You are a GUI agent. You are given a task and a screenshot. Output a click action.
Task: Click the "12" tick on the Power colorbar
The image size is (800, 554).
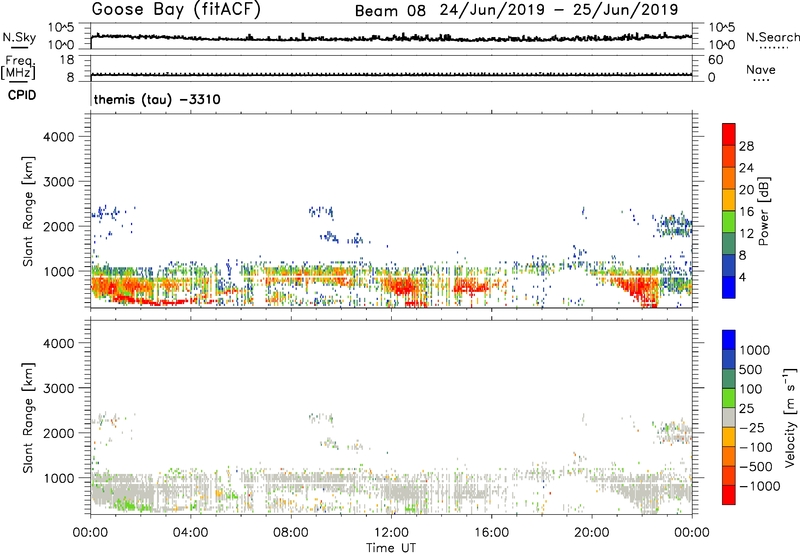pos(746,234)
